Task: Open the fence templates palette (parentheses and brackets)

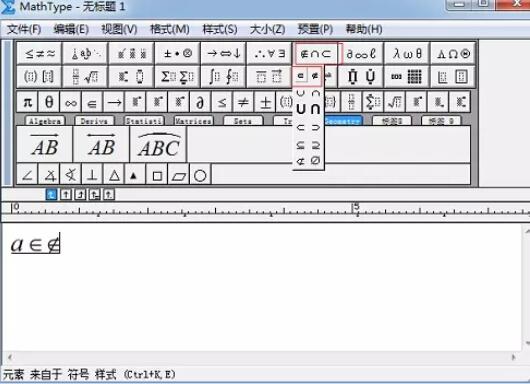Action: click(x=40, y=77)
